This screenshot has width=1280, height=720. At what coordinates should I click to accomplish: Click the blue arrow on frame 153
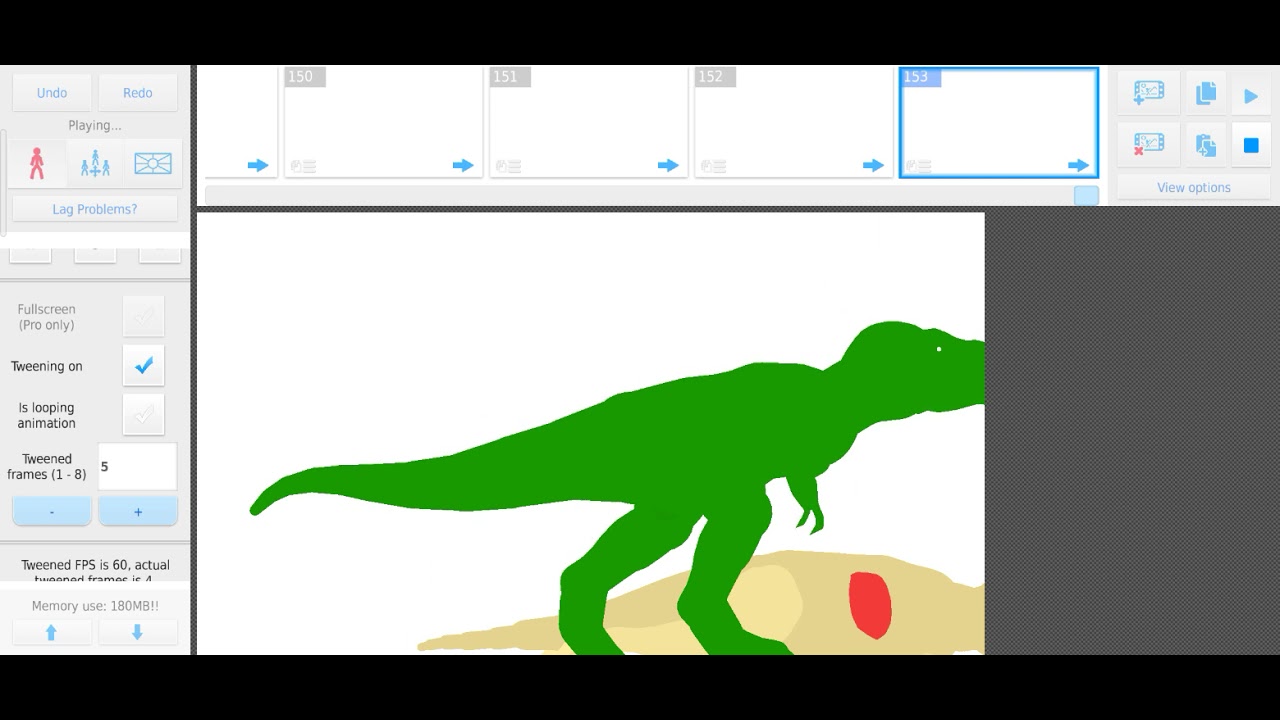tap(1078, 165)
